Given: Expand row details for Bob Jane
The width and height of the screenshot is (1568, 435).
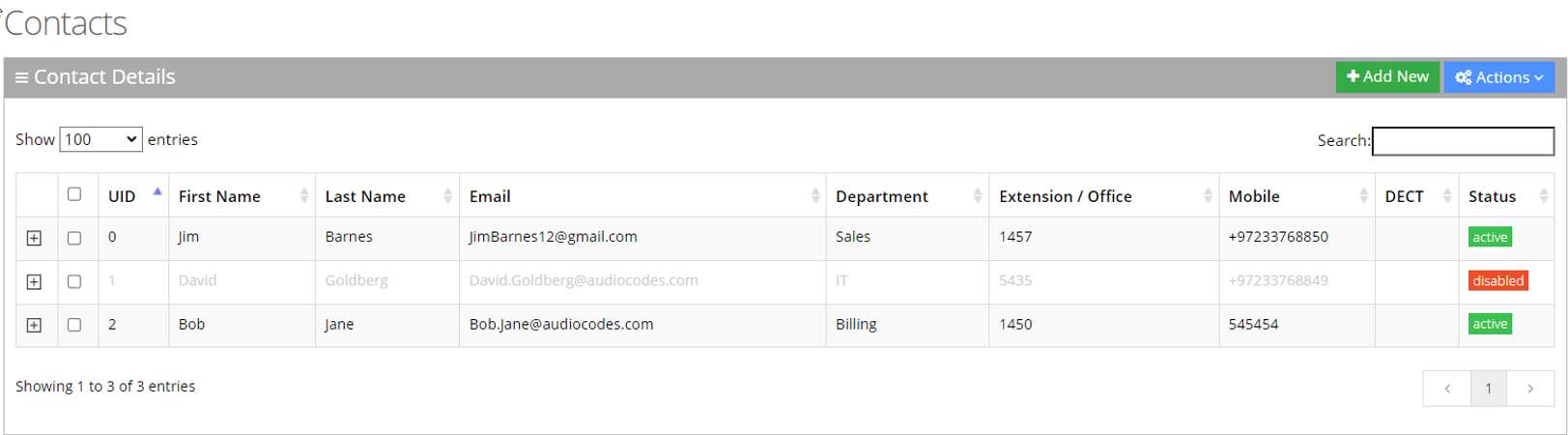Looking at the screenshot, I should [x=34, y=326].
